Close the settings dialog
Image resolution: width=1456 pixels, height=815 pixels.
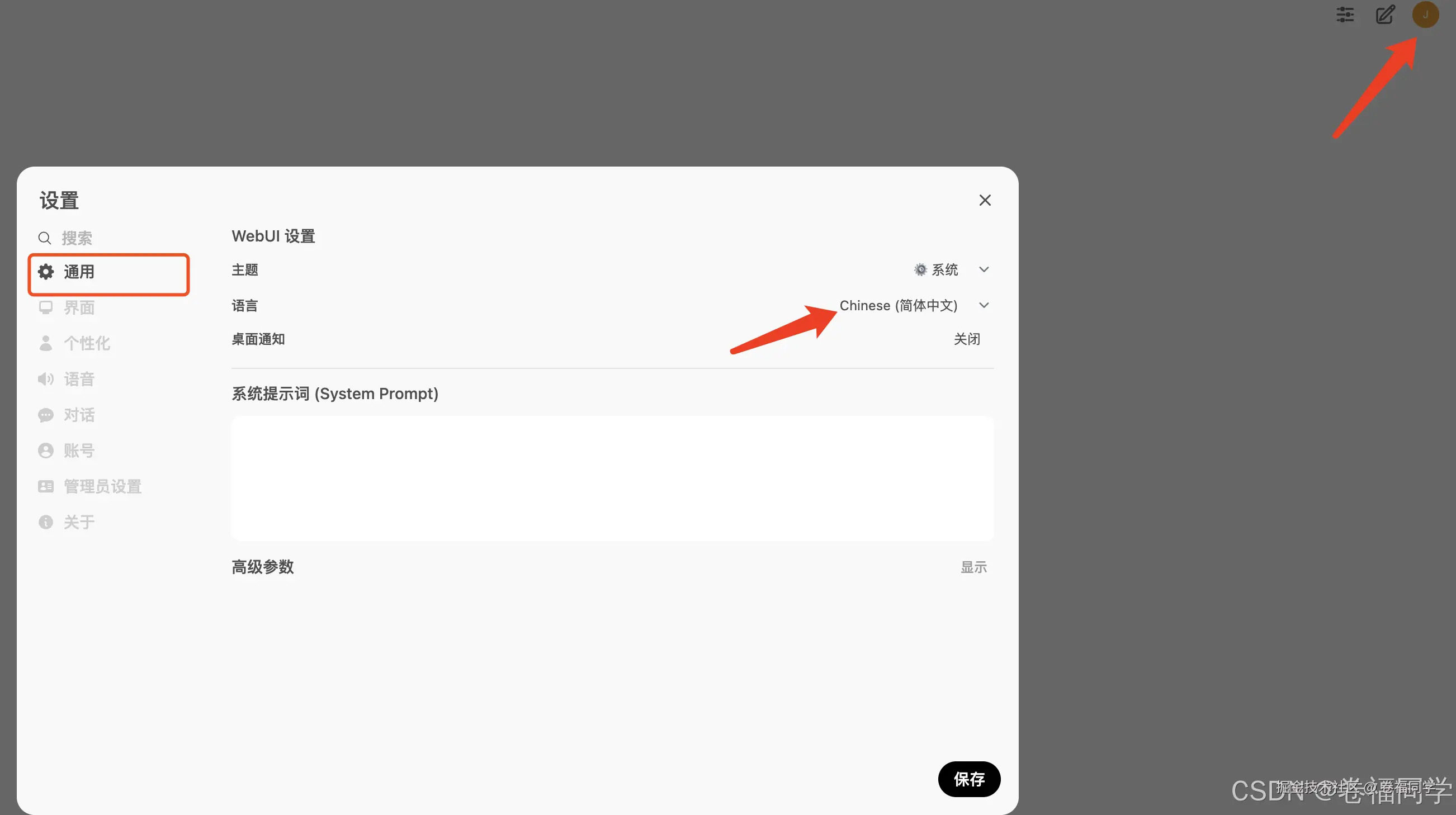(x=985, y=200)
